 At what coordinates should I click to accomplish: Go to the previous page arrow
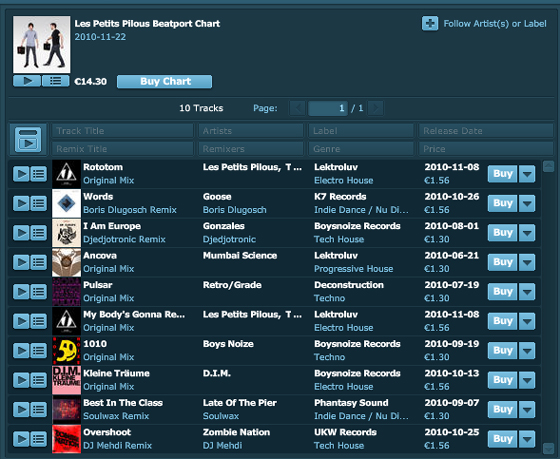(x=297, y=108)
